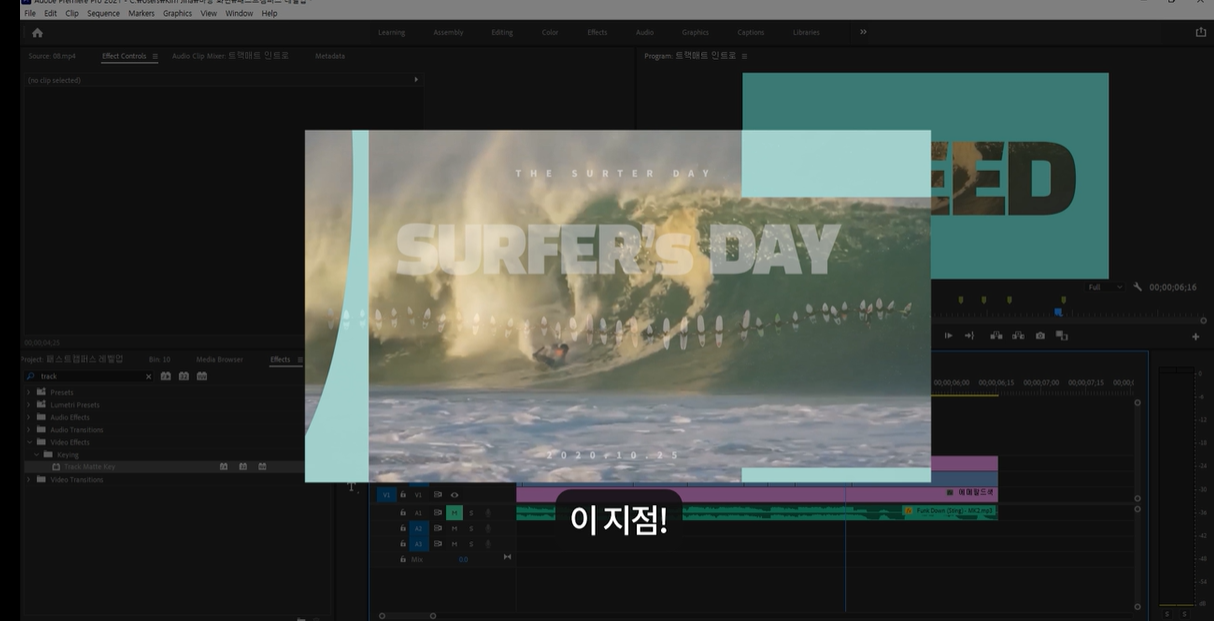Open the Markers menu
This screenshot has width=1214, height=621.
[x=141, y=13]
